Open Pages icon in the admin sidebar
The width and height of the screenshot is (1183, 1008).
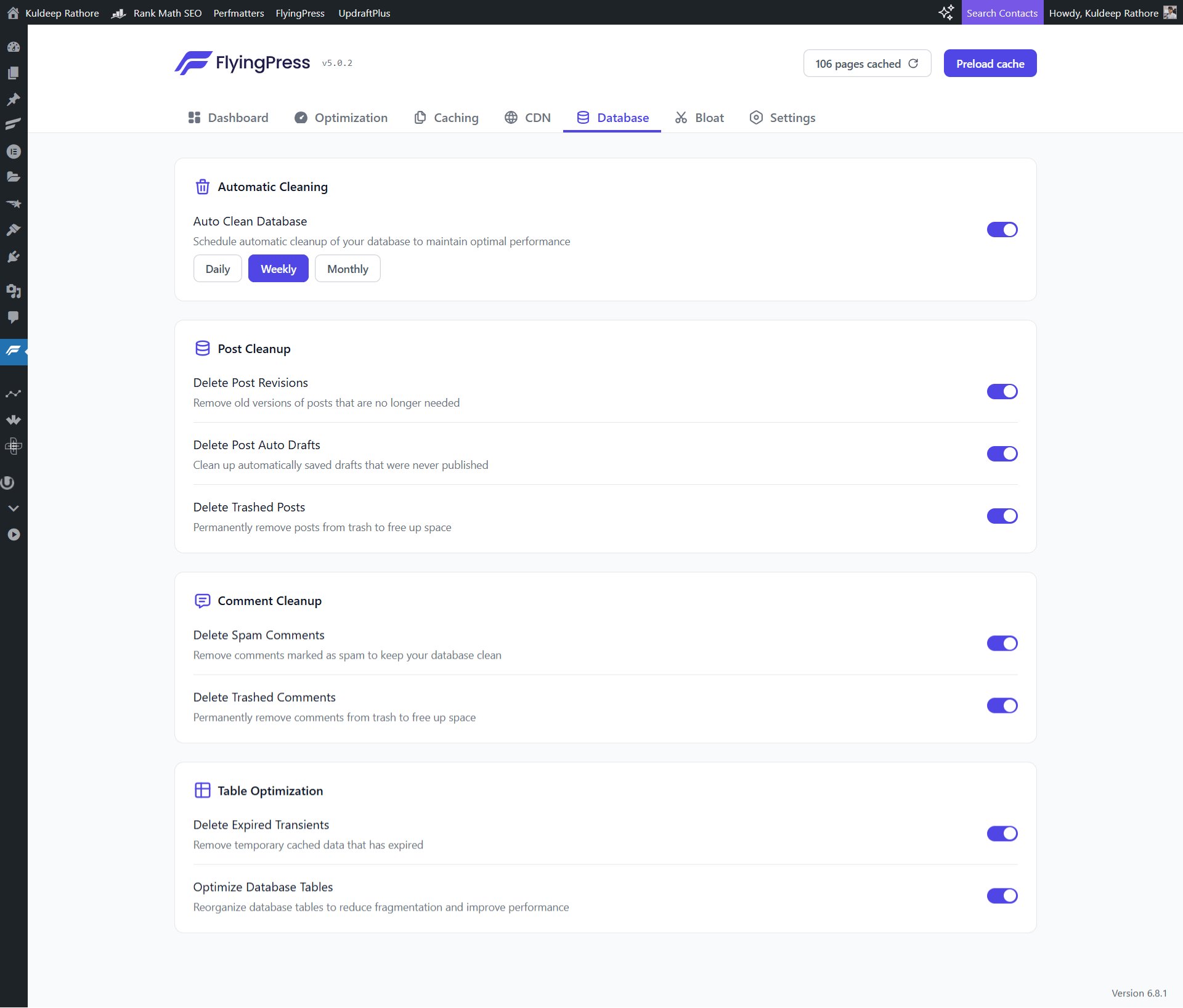[14, 73]
